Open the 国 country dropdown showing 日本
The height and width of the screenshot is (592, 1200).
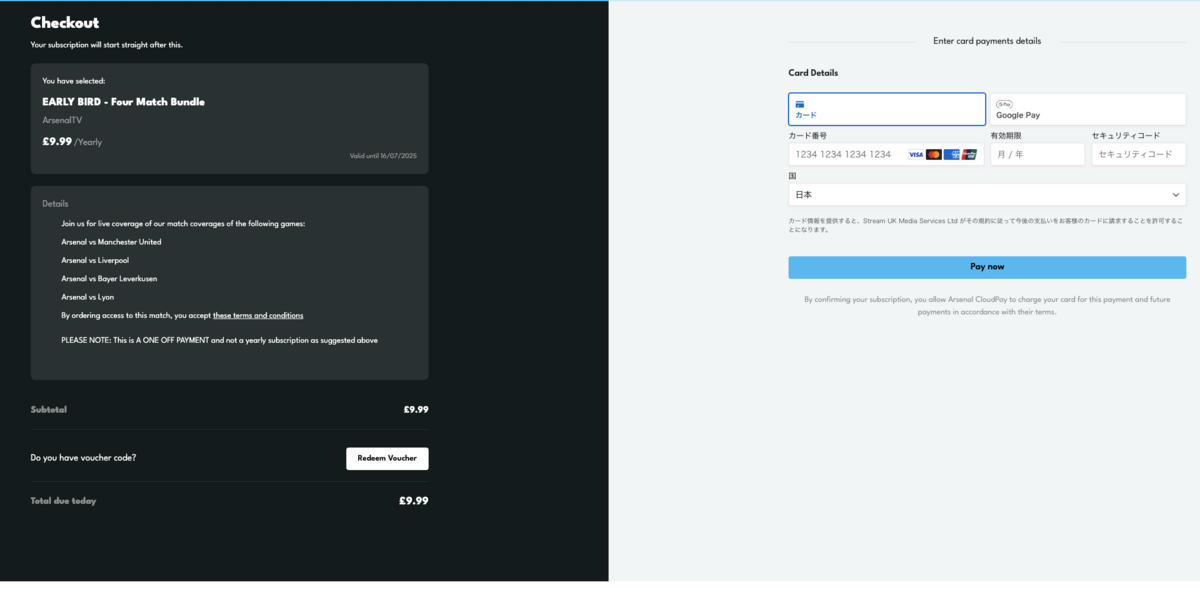pos(987,195)
